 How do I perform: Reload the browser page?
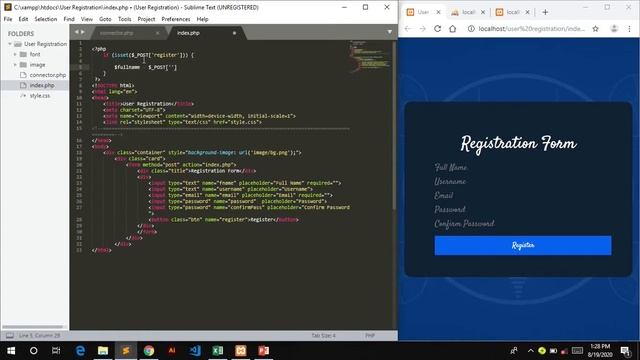(x=438, y=29)
